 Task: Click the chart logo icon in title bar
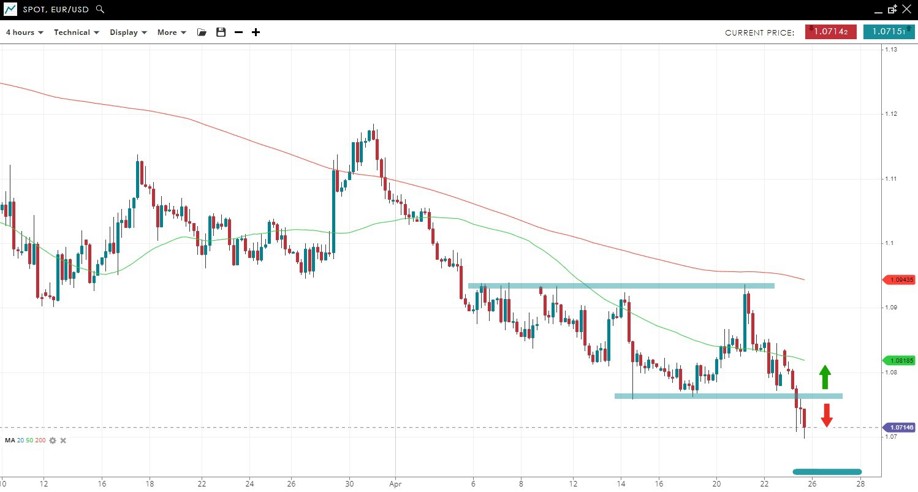(x=10, y=9)
